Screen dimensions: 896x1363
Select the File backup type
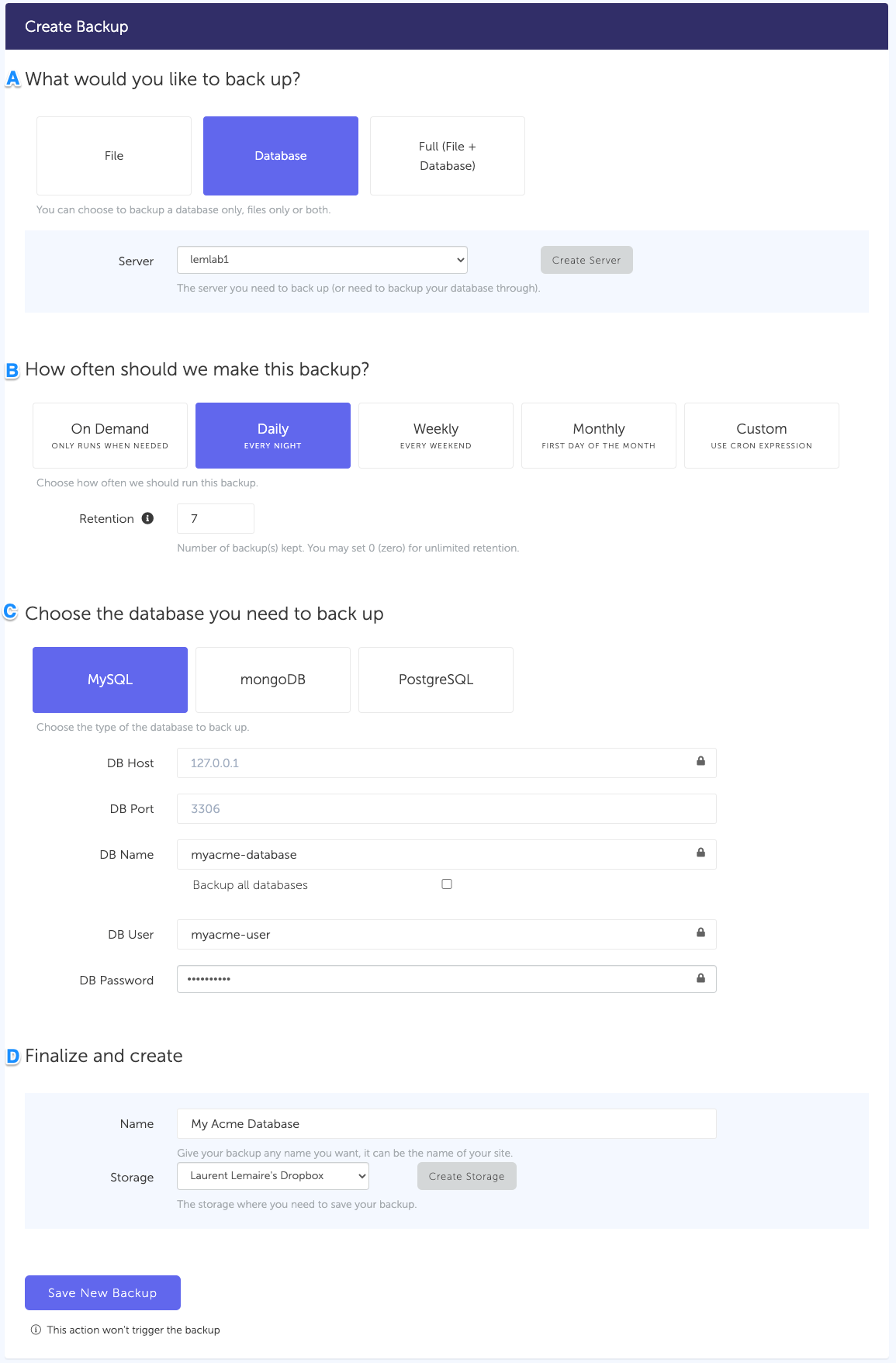[114, 156]
